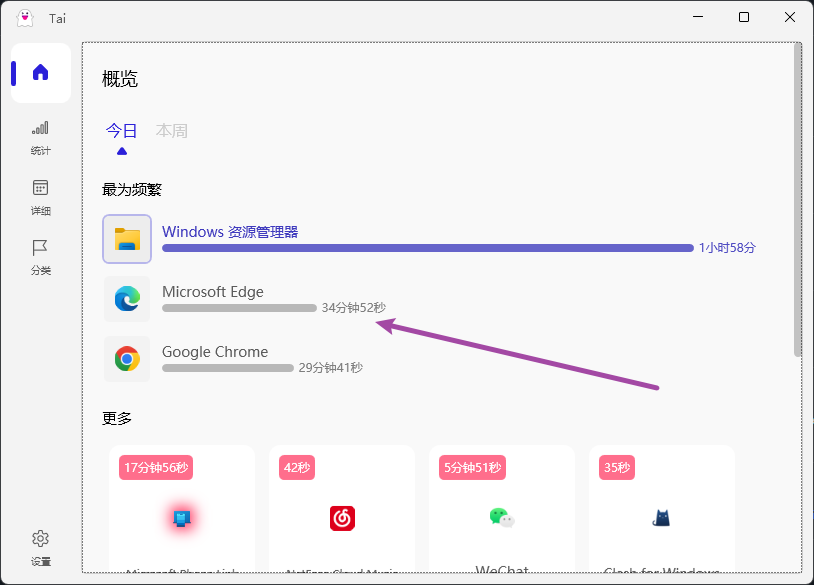Click the Google Chrome usage bar
Viewport: 814px width, 585px height.
pyautogui.click(x=228, y=368)
